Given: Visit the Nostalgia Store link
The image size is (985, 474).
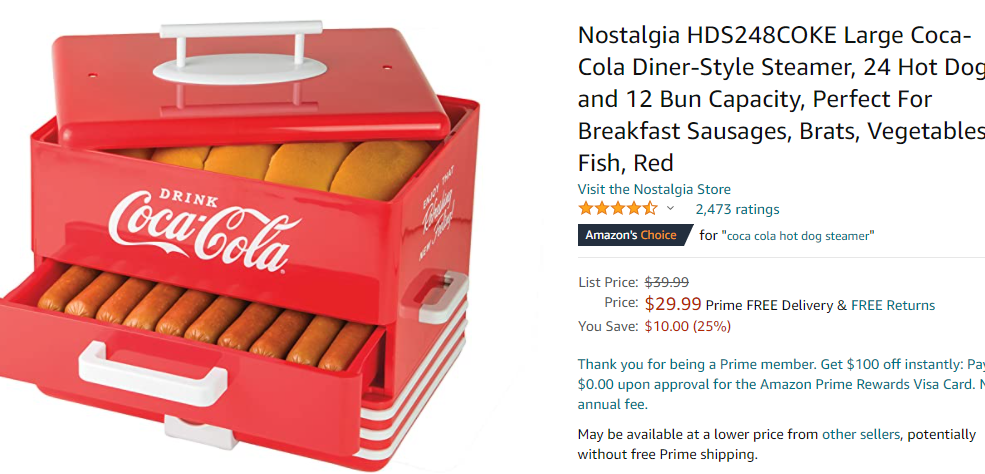Looking at the screenshot, I should (x=654, y=189).
